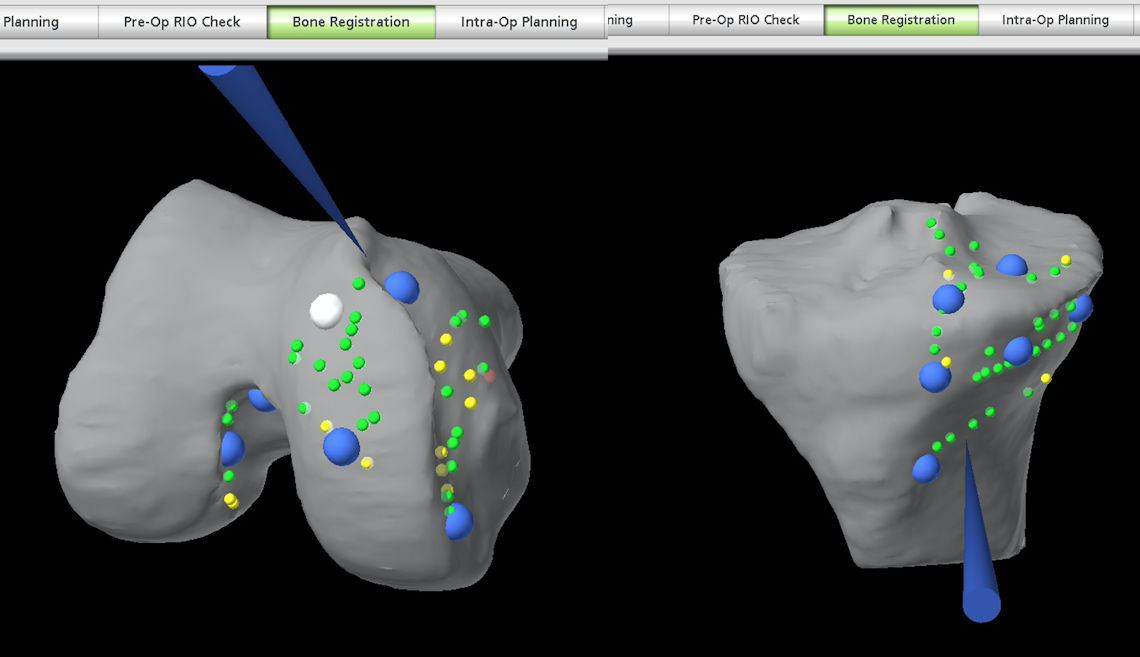Select blue sphere beside femur probe tip
Viewport: 1140px width, 657px height.
pos(402,287)
